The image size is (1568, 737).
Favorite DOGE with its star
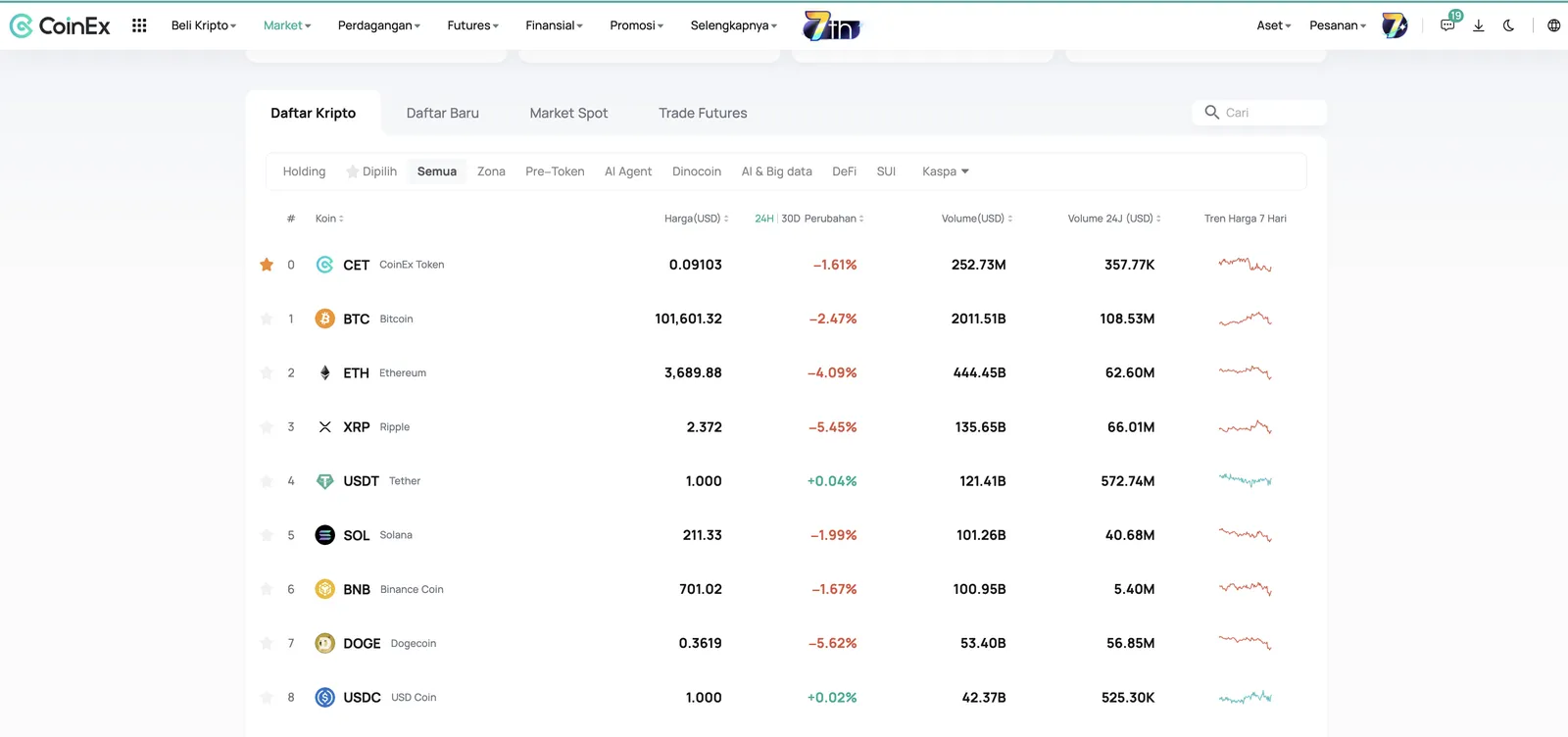tap(267, 643)
